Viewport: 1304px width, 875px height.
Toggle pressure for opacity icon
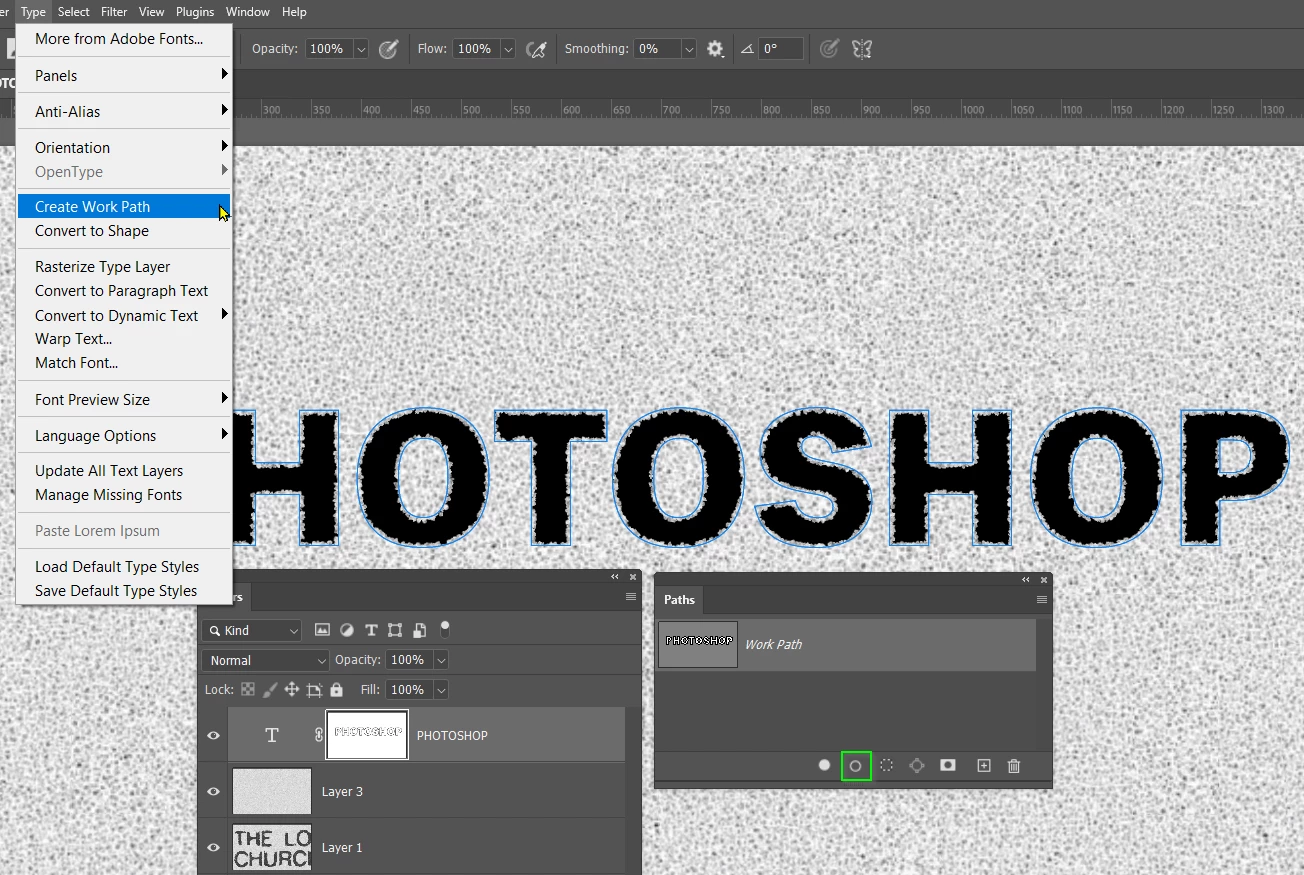389,49
